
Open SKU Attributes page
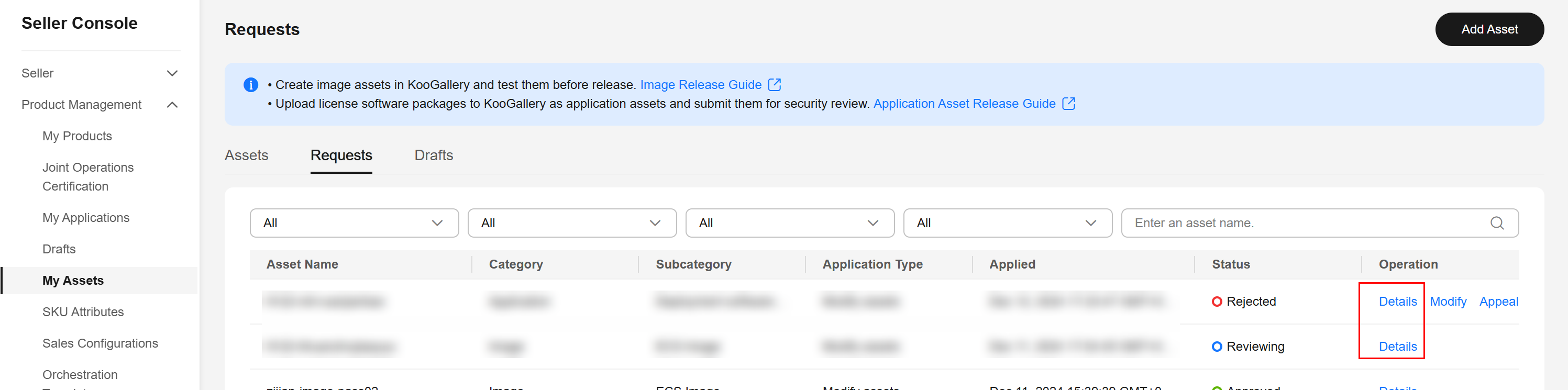coord(83,312)
